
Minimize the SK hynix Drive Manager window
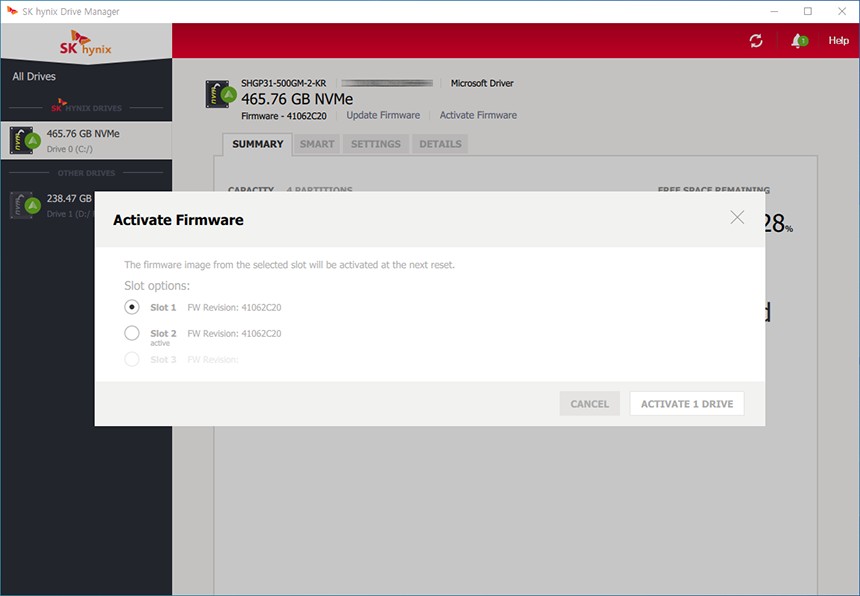(774, 11)
